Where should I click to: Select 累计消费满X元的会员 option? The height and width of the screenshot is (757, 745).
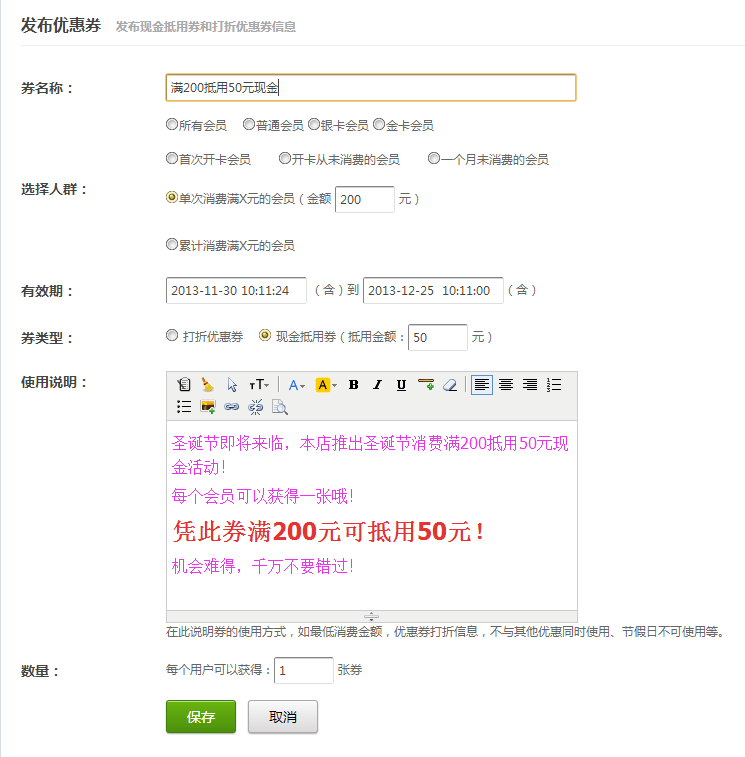172,244
